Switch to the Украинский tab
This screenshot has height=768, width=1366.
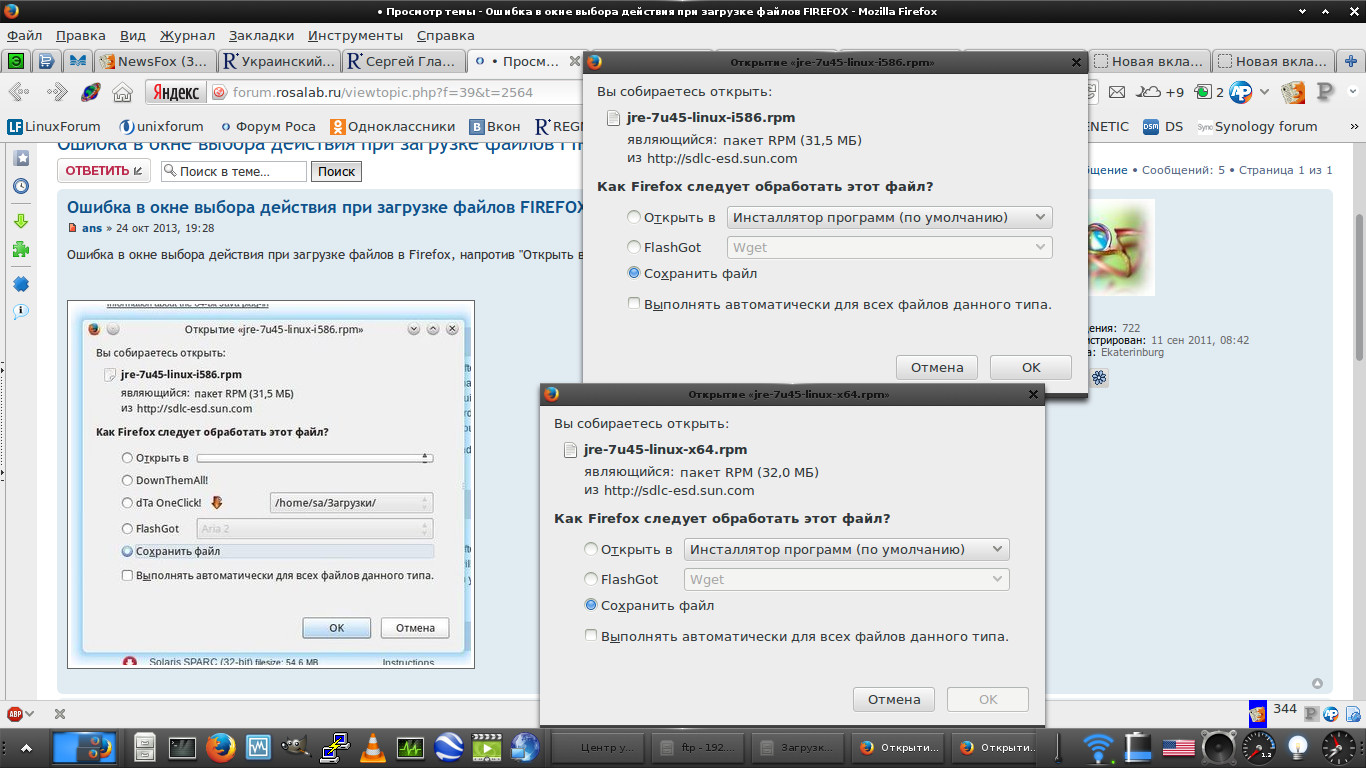tap(279, 61)
